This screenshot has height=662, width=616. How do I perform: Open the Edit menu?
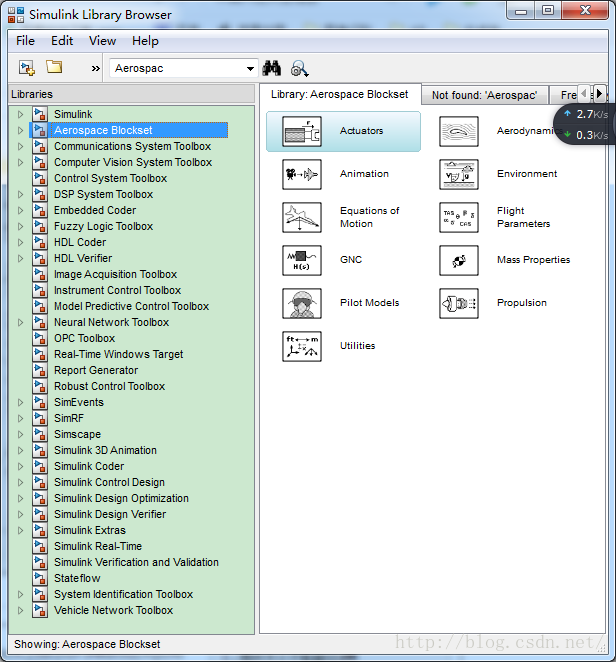[x=62, y=41]
